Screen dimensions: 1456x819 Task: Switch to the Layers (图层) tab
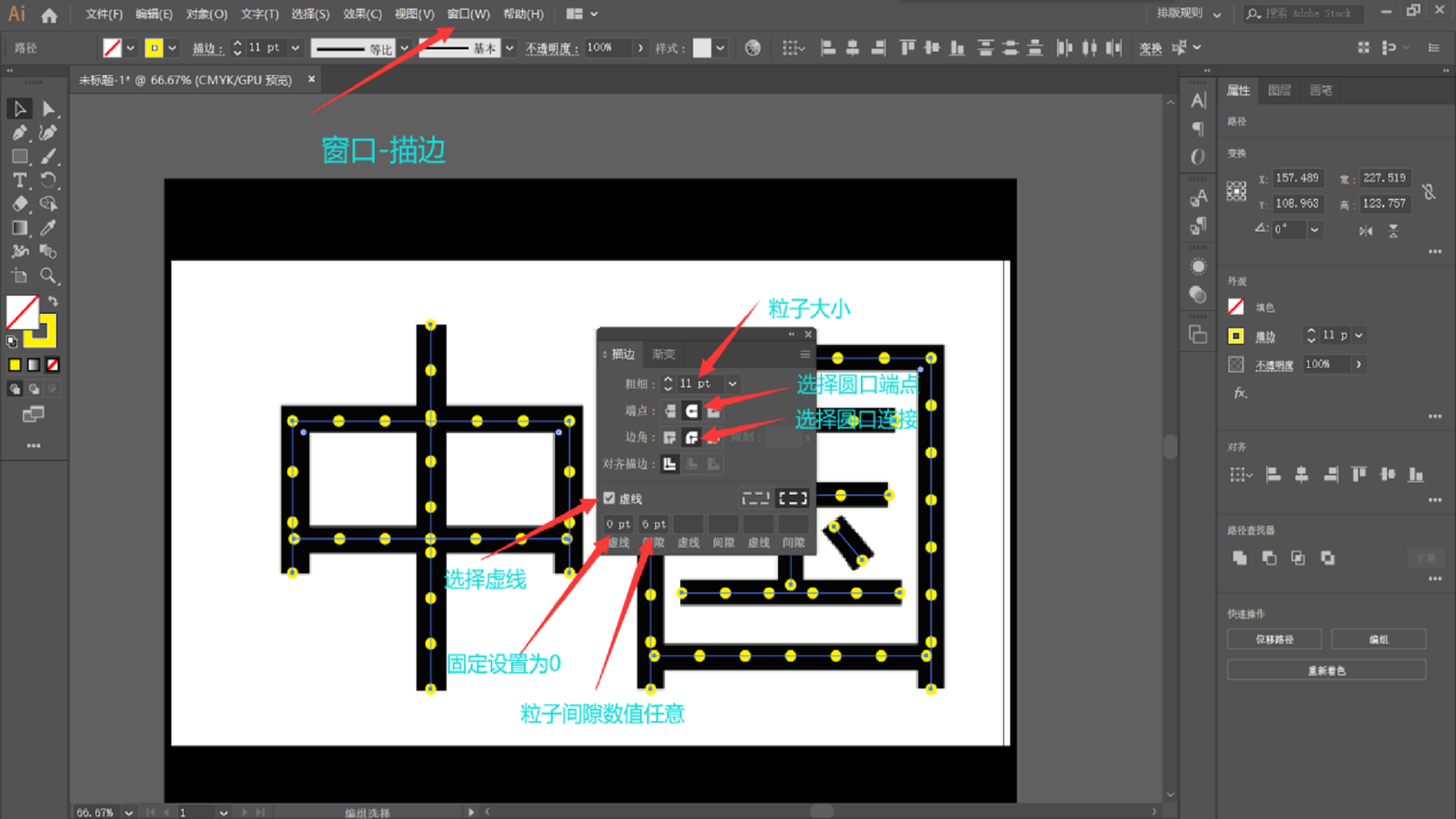[1279, 90]
